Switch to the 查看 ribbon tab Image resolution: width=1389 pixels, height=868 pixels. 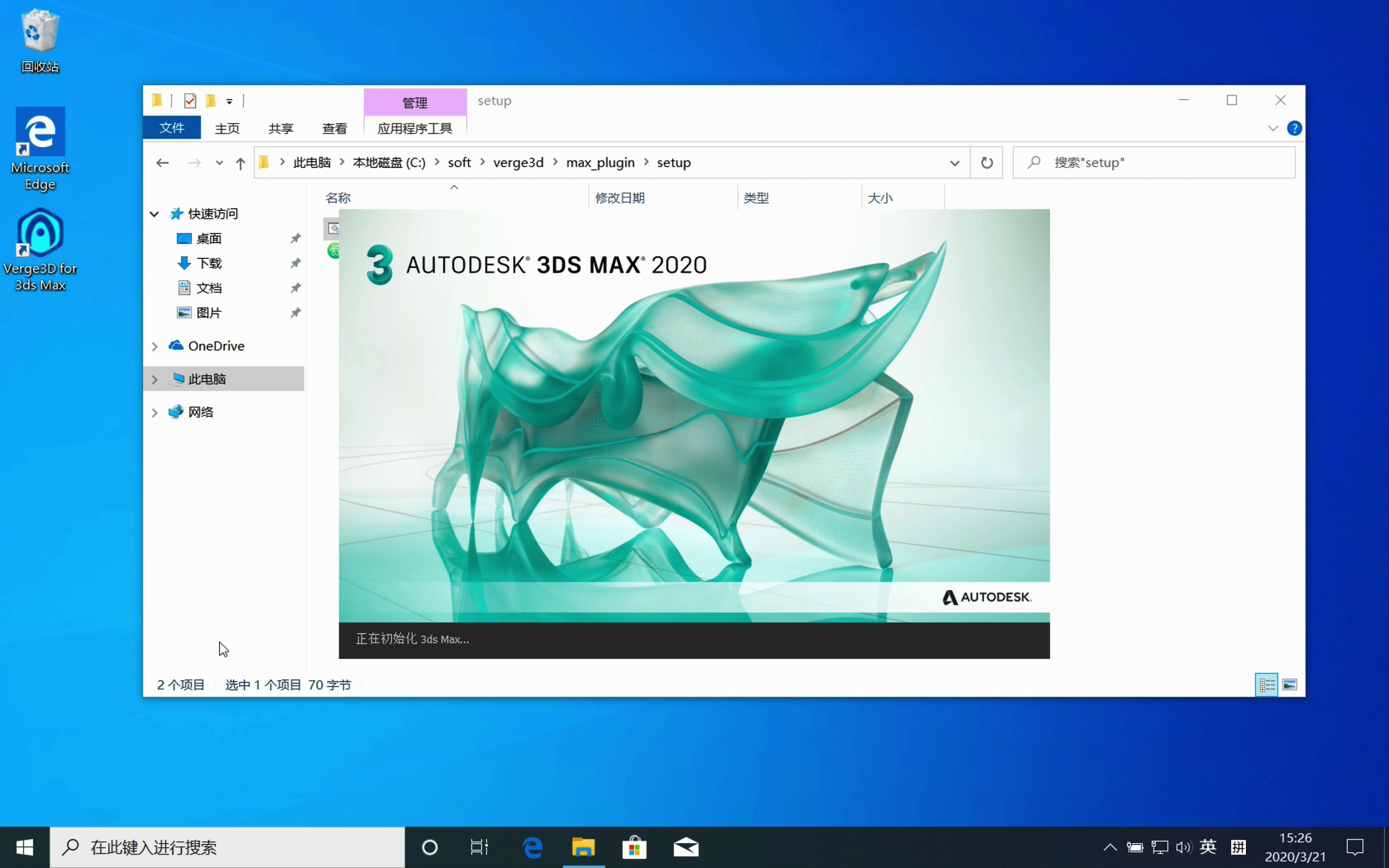click(x=334, y=128)
